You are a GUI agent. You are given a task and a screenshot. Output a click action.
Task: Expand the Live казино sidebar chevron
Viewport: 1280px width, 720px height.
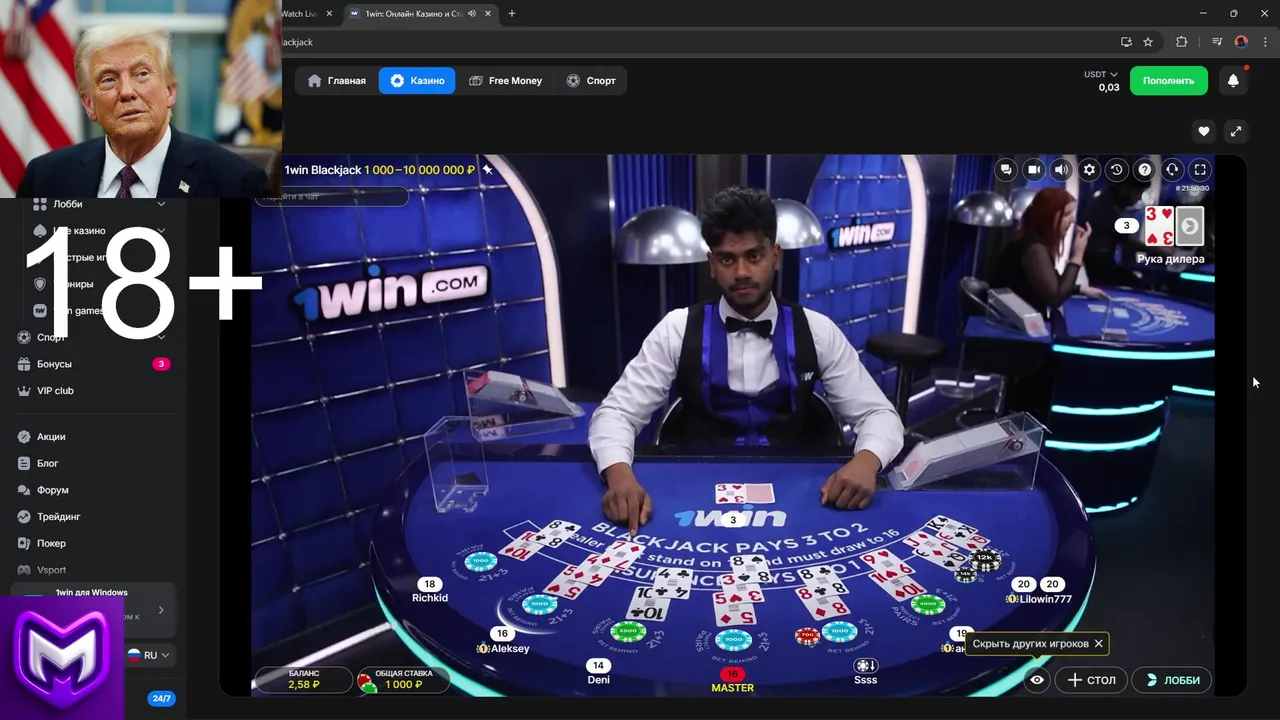(x=161, y=231)
